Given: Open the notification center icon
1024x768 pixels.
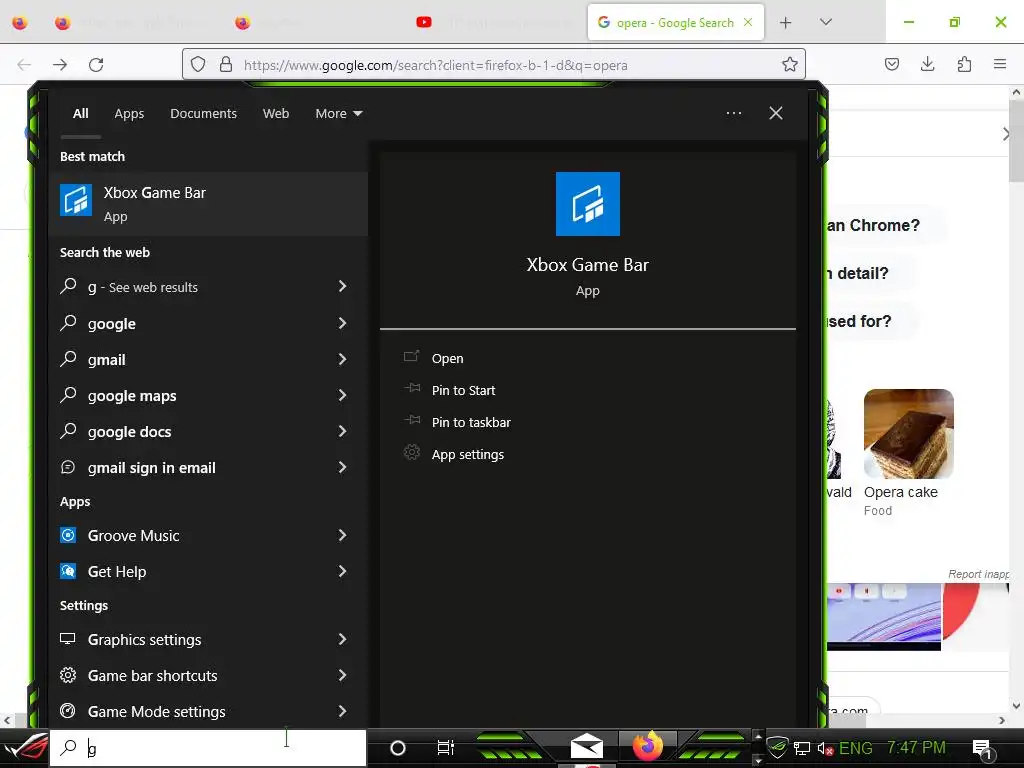Looking at the screenshot, I should [982, 748].
